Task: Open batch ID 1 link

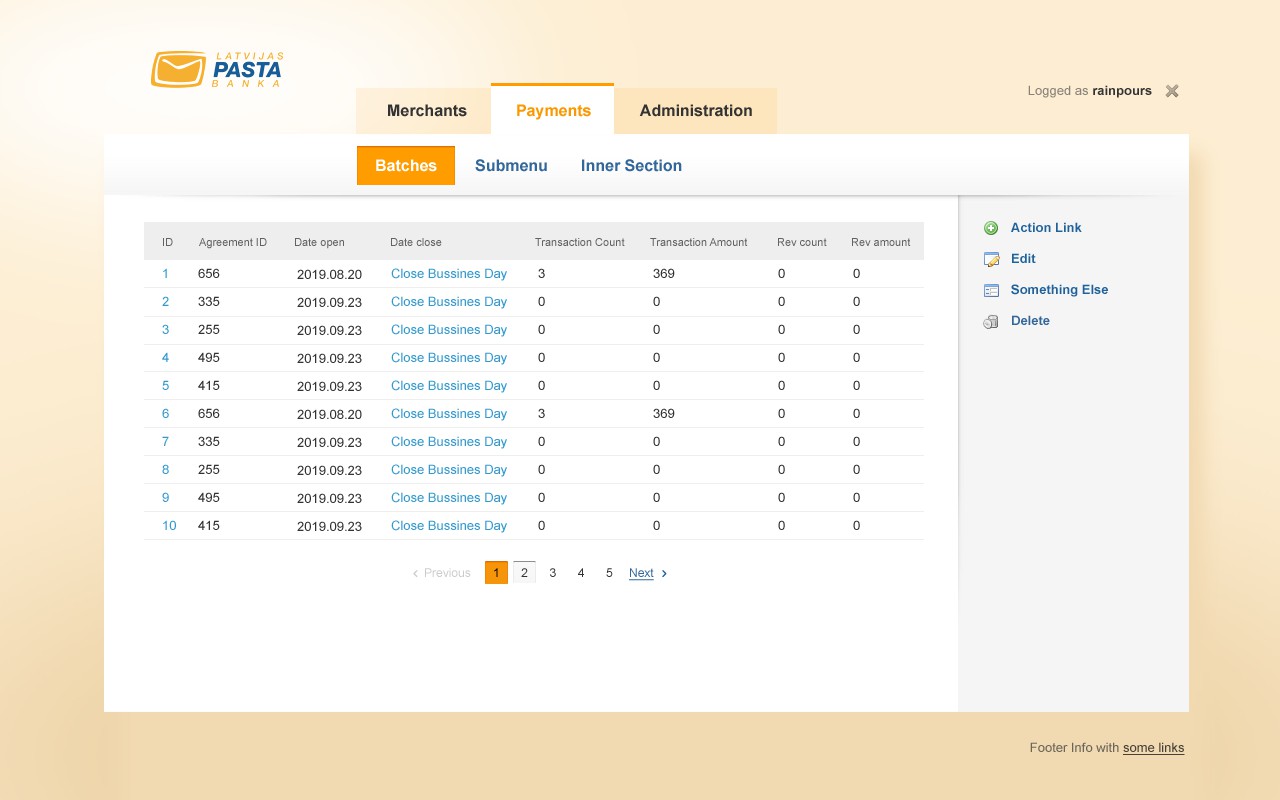Action: [165, 274]
